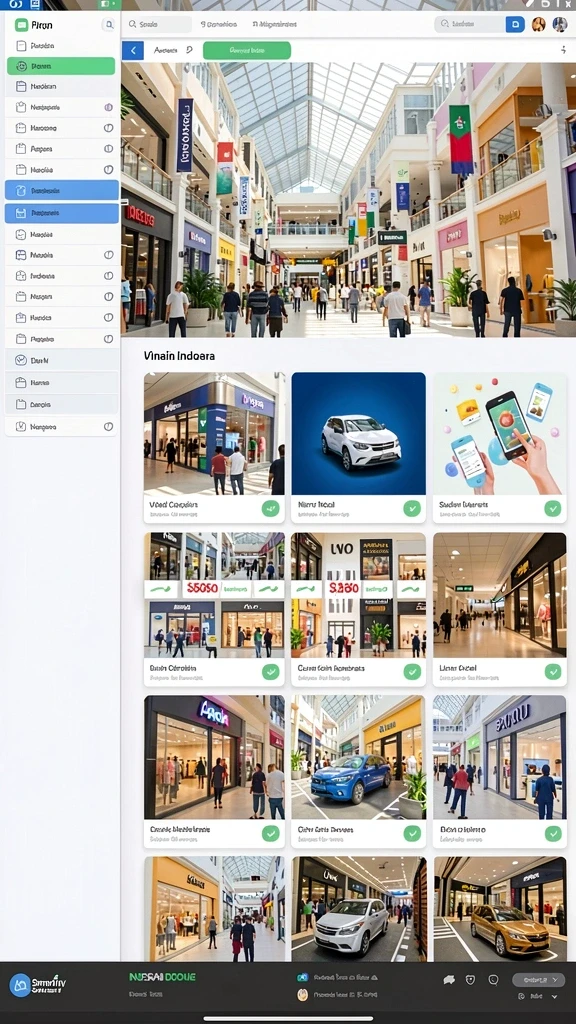Image resolution: width=576 pixels, height=1024 pixels.
Task: Click the chat bubble icon in bottom bar
Action: tap(449, 980)
